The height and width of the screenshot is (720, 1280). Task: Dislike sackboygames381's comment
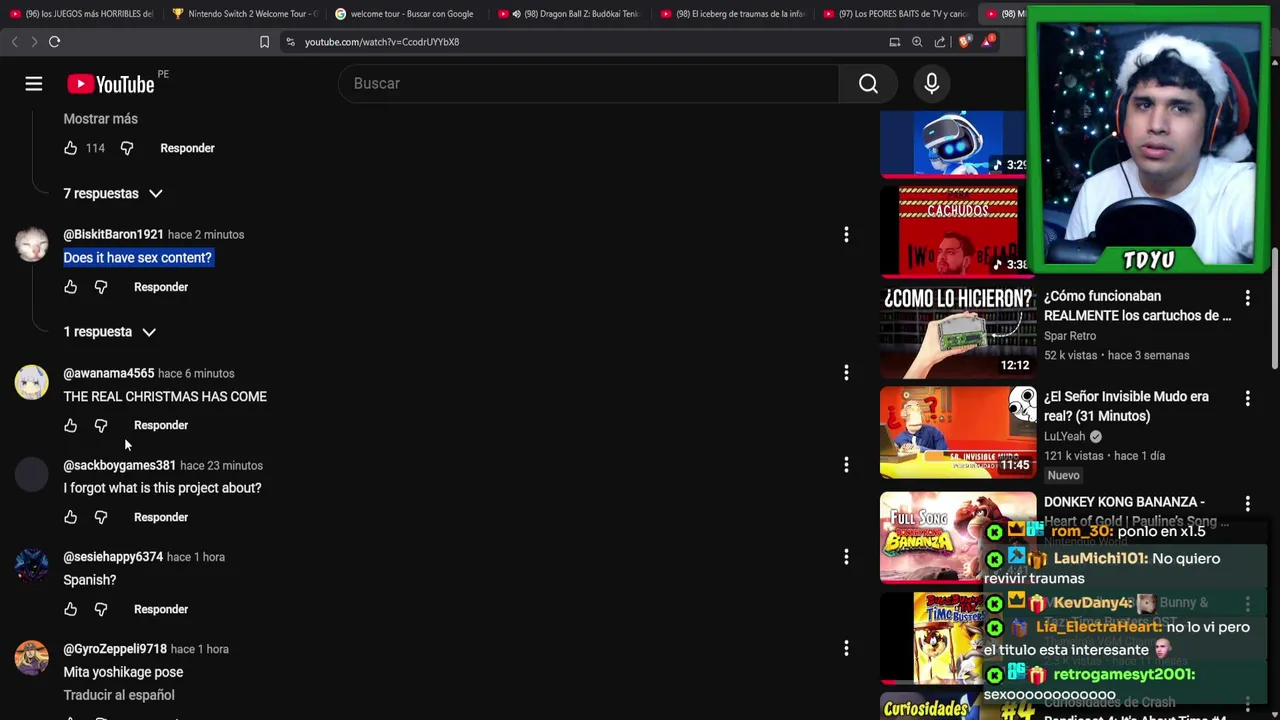click(x=101, y=518)
